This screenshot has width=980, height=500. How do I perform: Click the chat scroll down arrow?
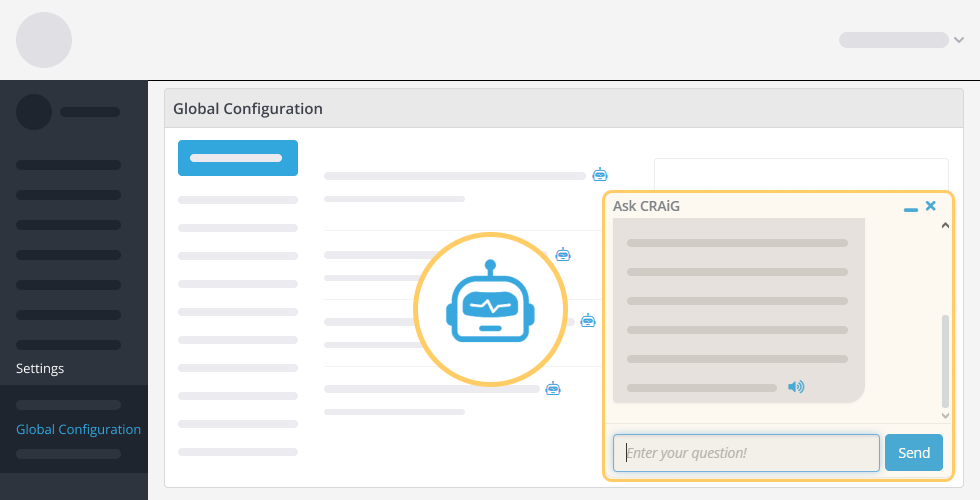[x=946, y=414]
